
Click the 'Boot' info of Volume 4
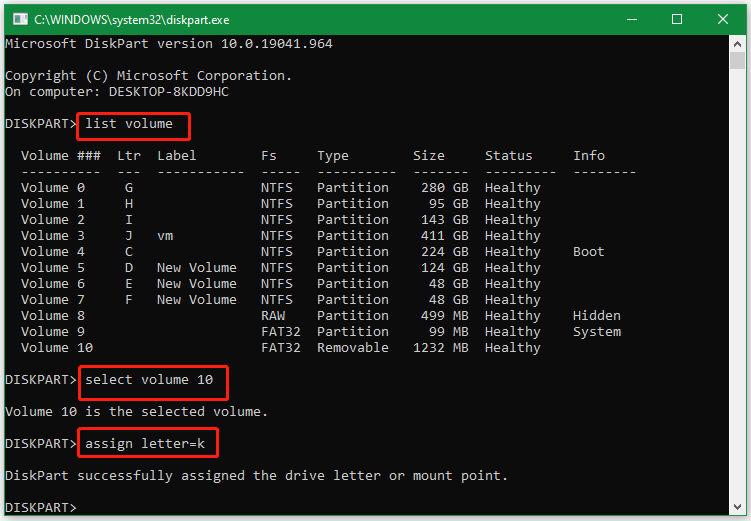coord(589,252)
